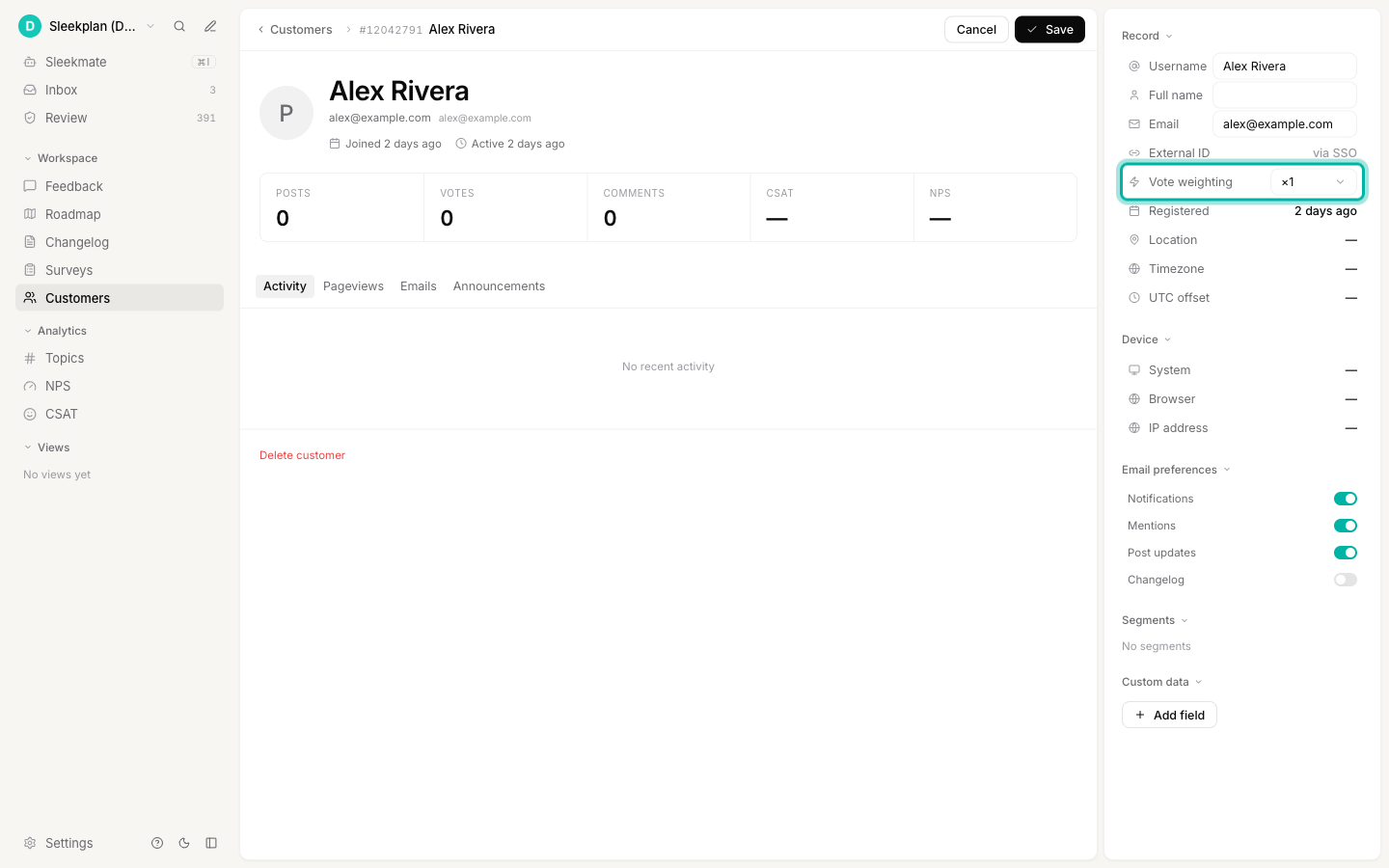Click the Feedback clipboard icon

coord(30,186)
